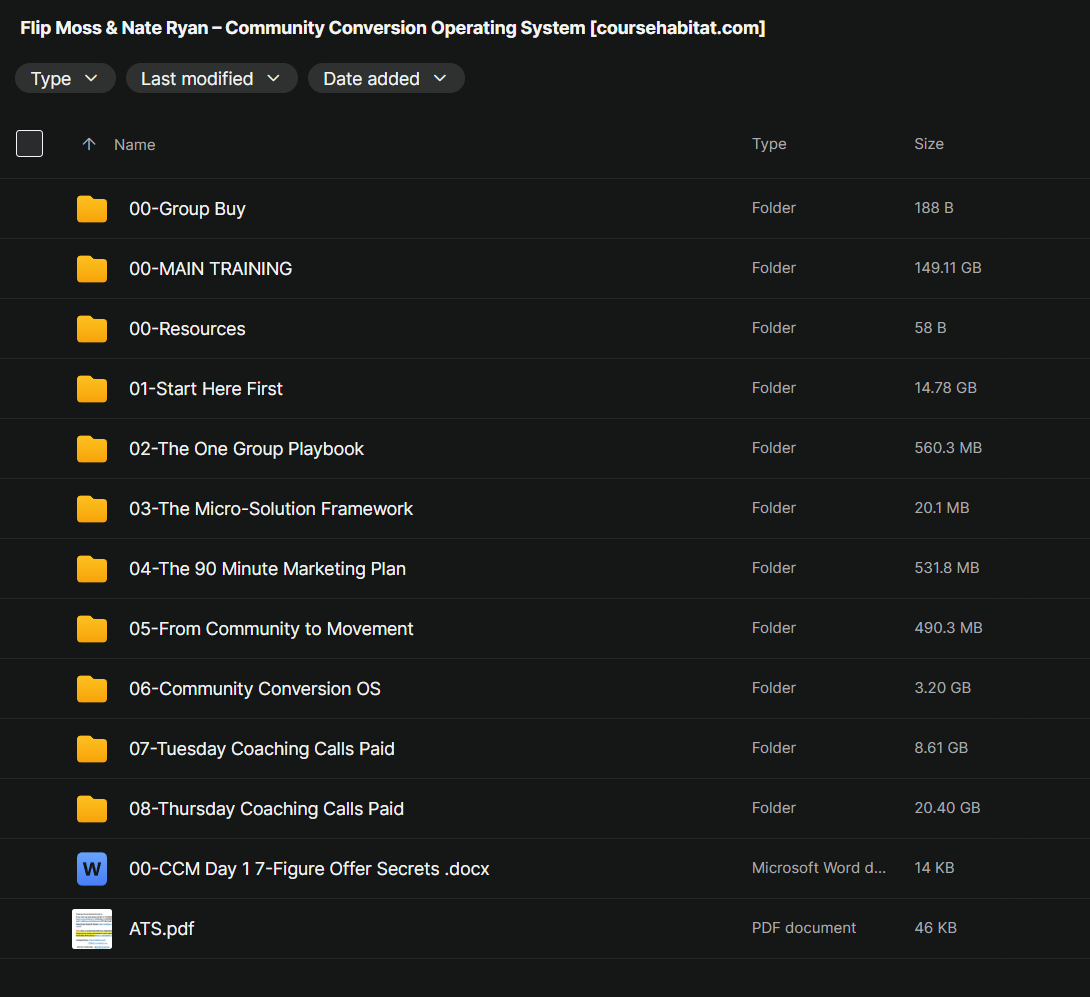1090x997 pixels.
Task: Open 03-The Micro-Solution Framework name
Action: click(271, 509)
